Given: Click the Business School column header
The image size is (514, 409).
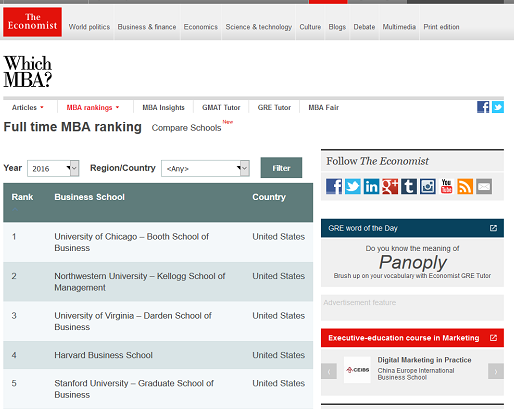Looking at the screenshot, I should click(89, 197).
